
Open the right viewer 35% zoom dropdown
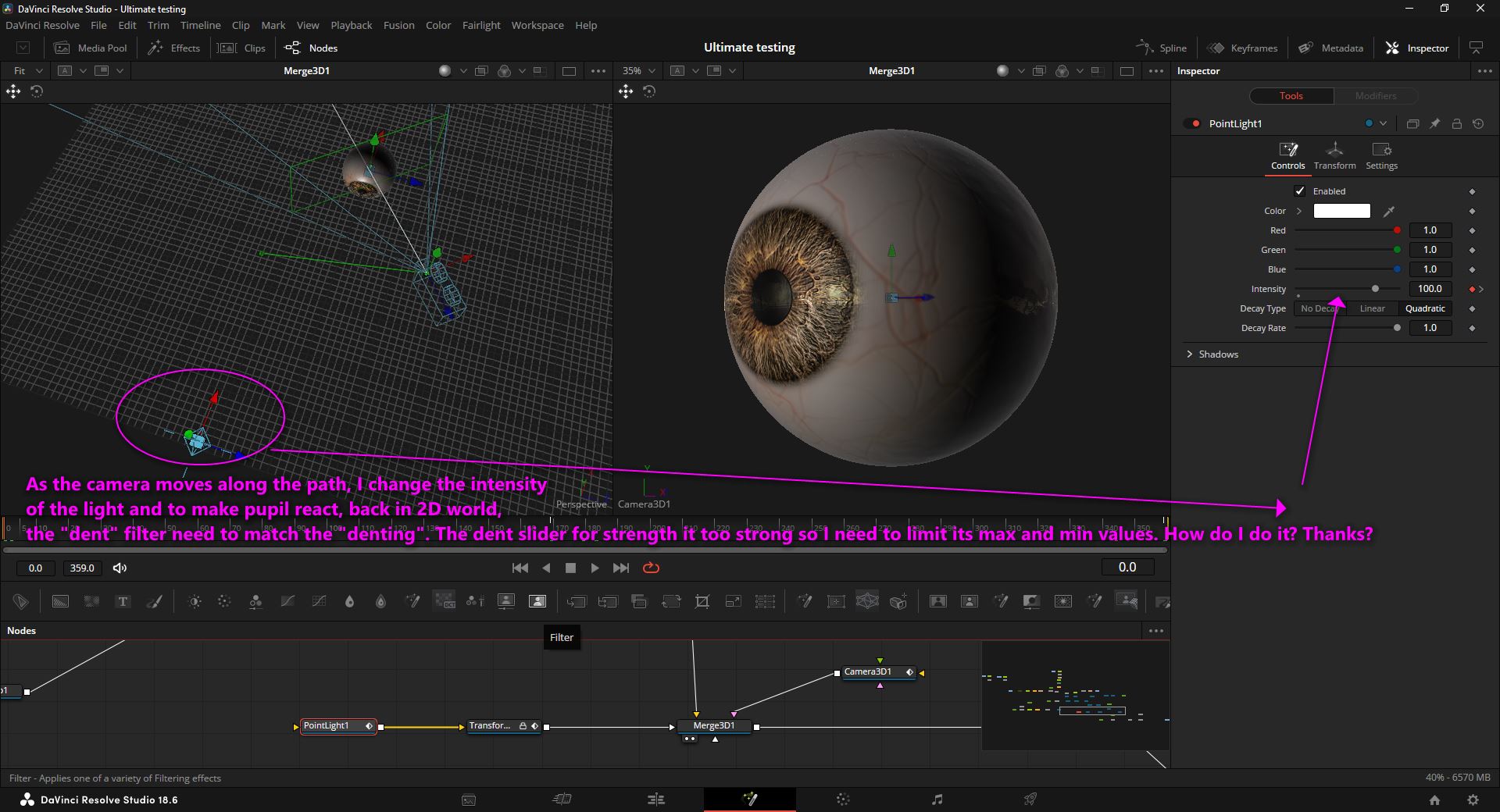click(638, 70)
